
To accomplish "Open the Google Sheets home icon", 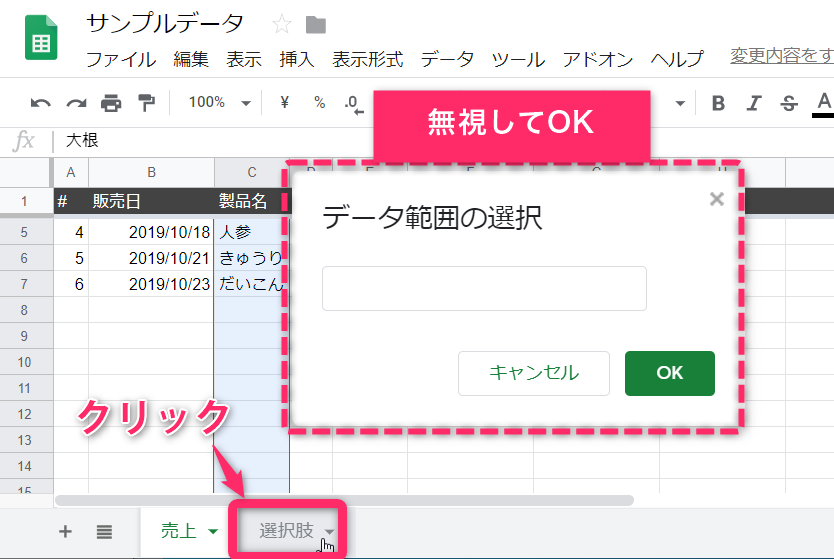I will (x=41, y=37).
